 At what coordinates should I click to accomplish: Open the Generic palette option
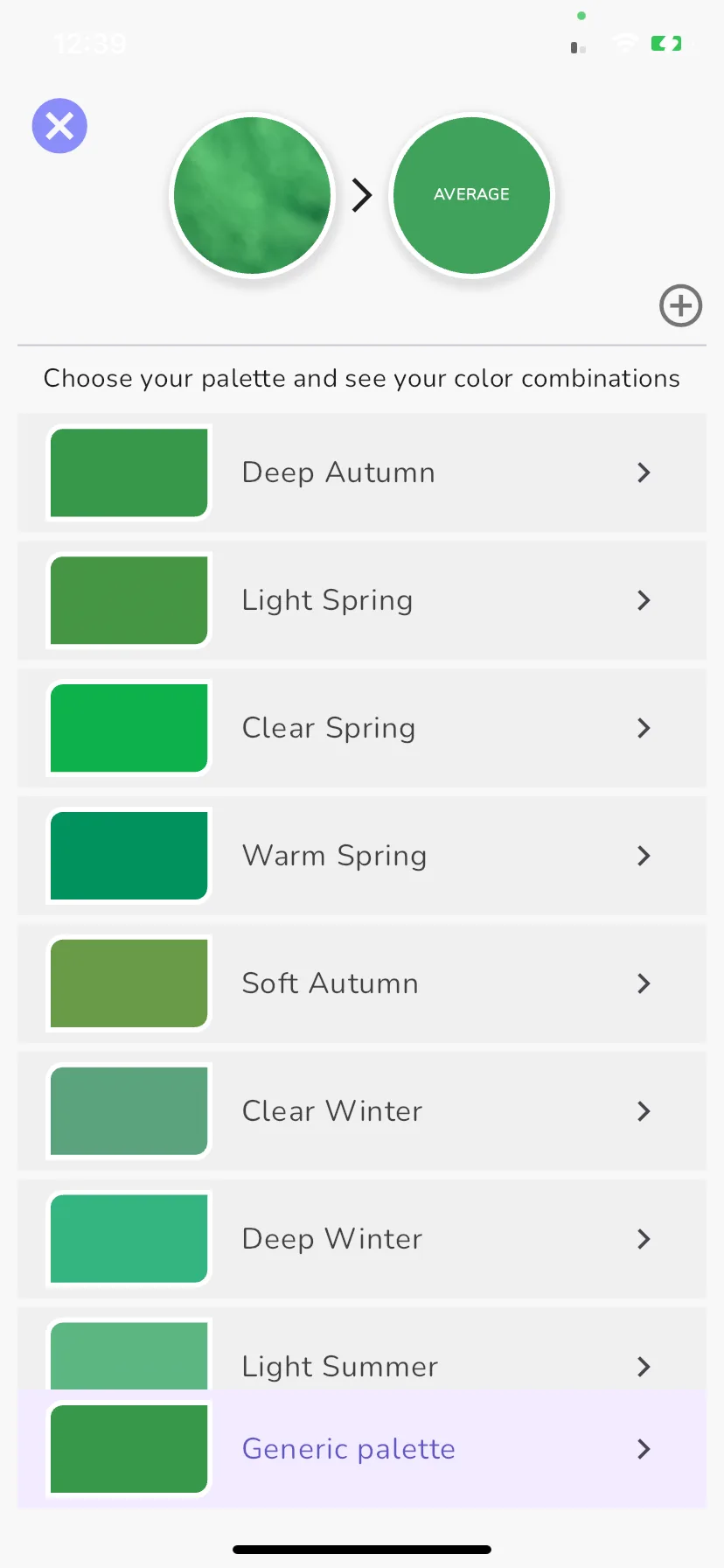tap(362, 1449)
